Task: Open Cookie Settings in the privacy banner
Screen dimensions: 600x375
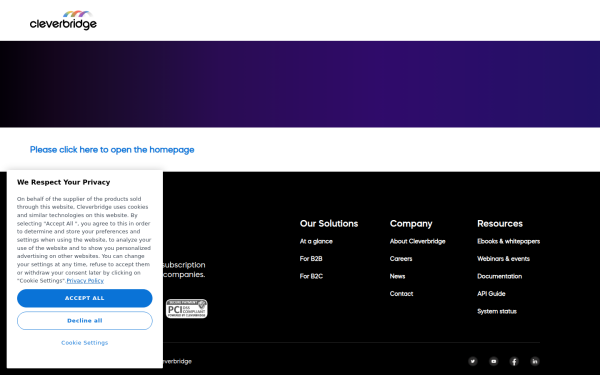Action: 85,343
